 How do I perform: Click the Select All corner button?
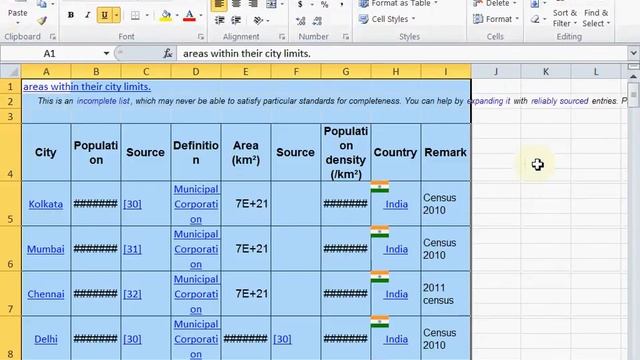click(x=11, y=72)
